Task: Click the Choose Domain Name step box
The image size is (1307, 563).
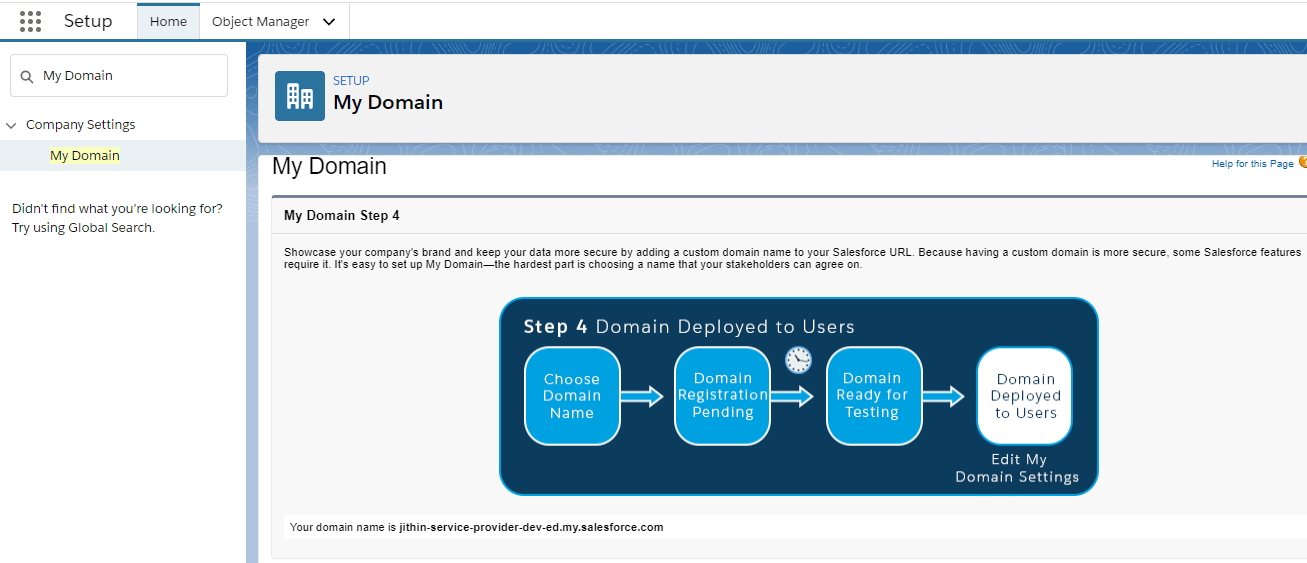Action: coord(572,396)
